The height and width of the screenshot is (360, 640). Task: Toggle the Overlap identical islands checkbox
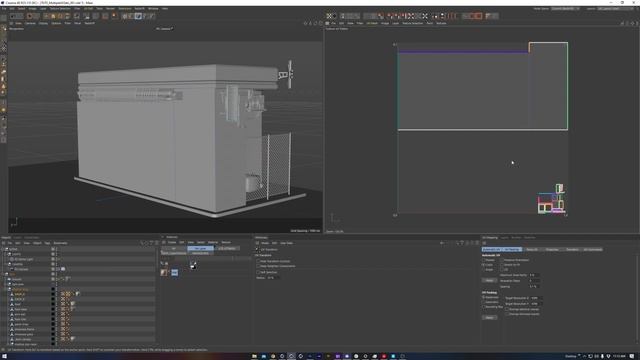507,309
